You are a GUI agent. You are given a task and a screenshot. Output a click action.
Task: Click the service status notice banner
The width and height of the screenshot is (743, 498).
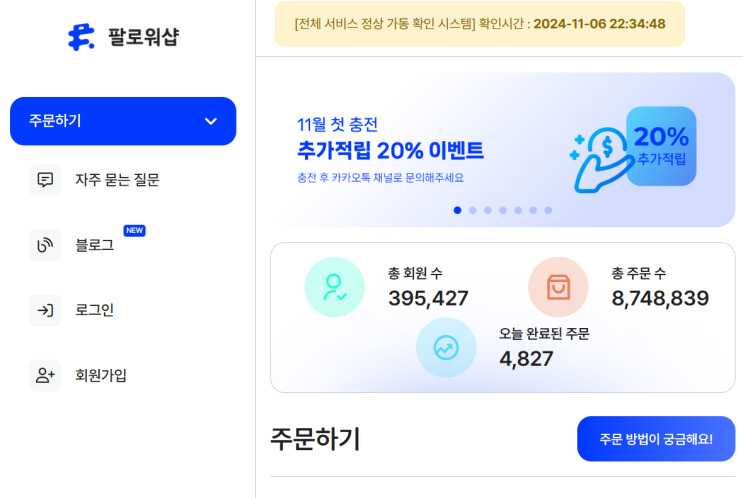(x=480, y=24)
